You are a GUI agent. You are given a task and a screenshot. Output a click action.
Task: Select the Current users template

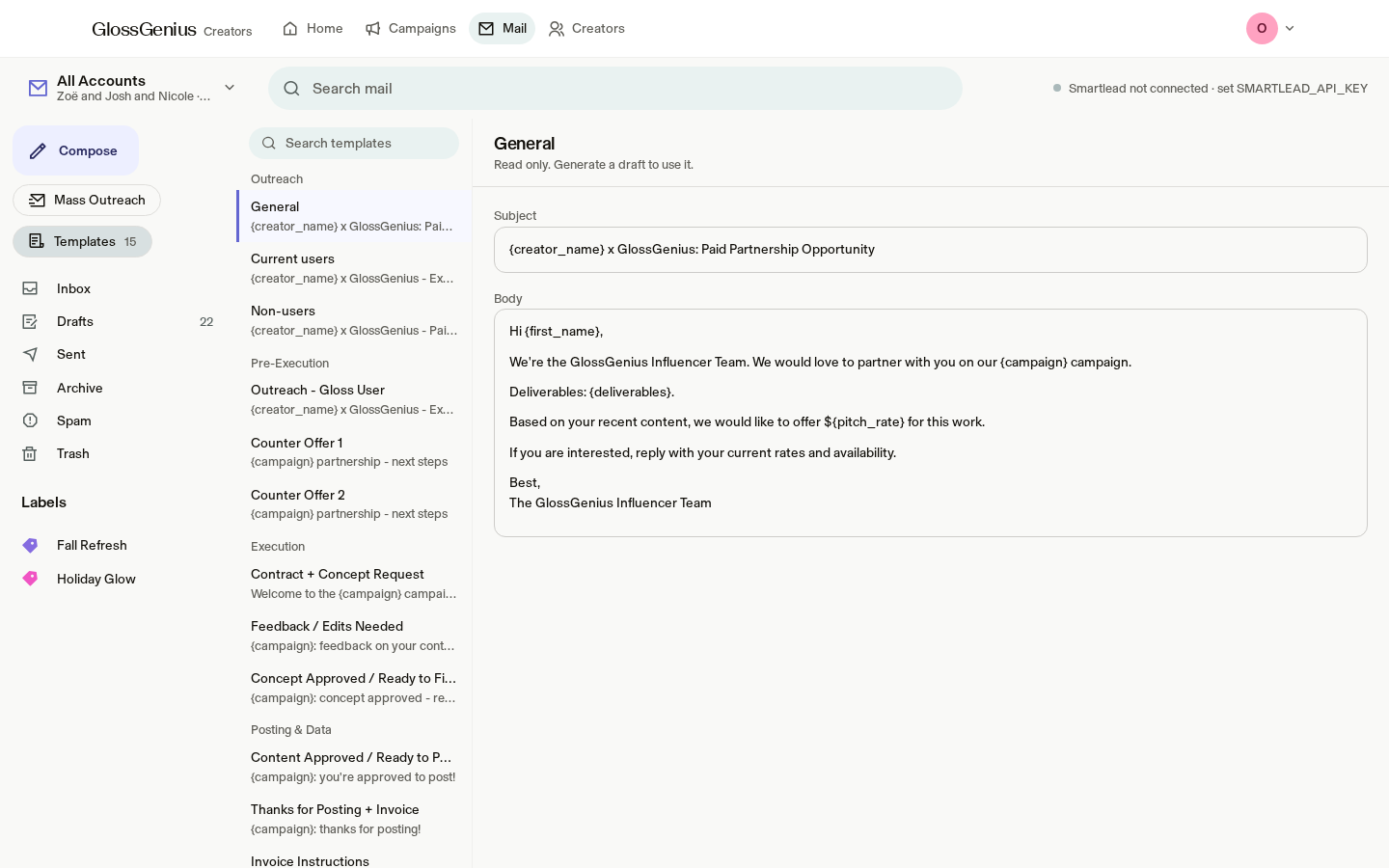[x=354, y=268]
